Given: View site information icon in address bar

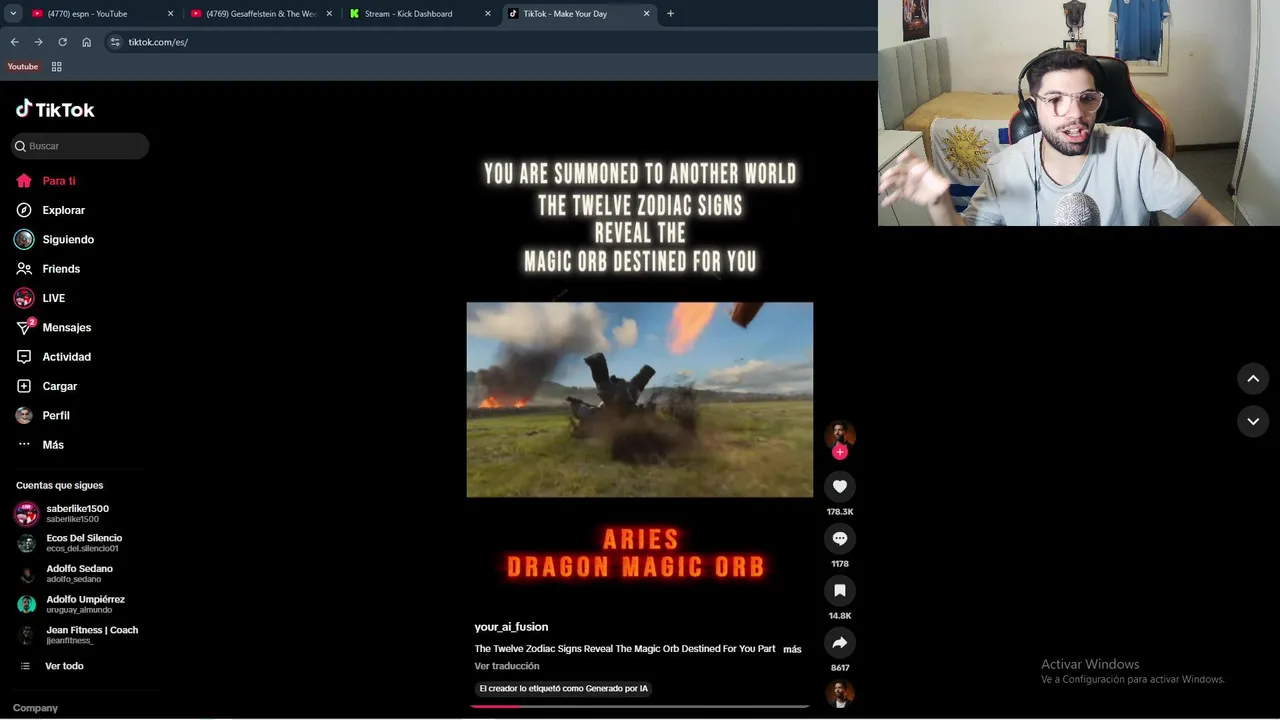Looking at the screenshot, I should click(115, 42).
